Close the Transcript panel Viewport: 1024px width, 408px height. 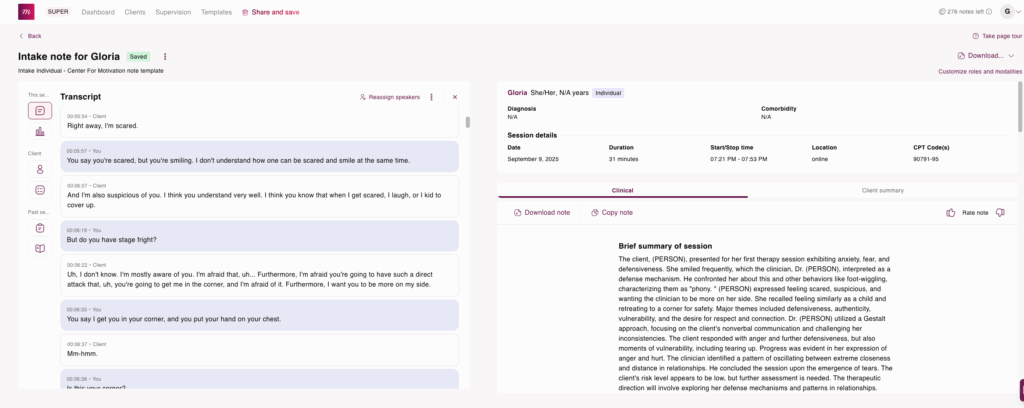point(455,97)
